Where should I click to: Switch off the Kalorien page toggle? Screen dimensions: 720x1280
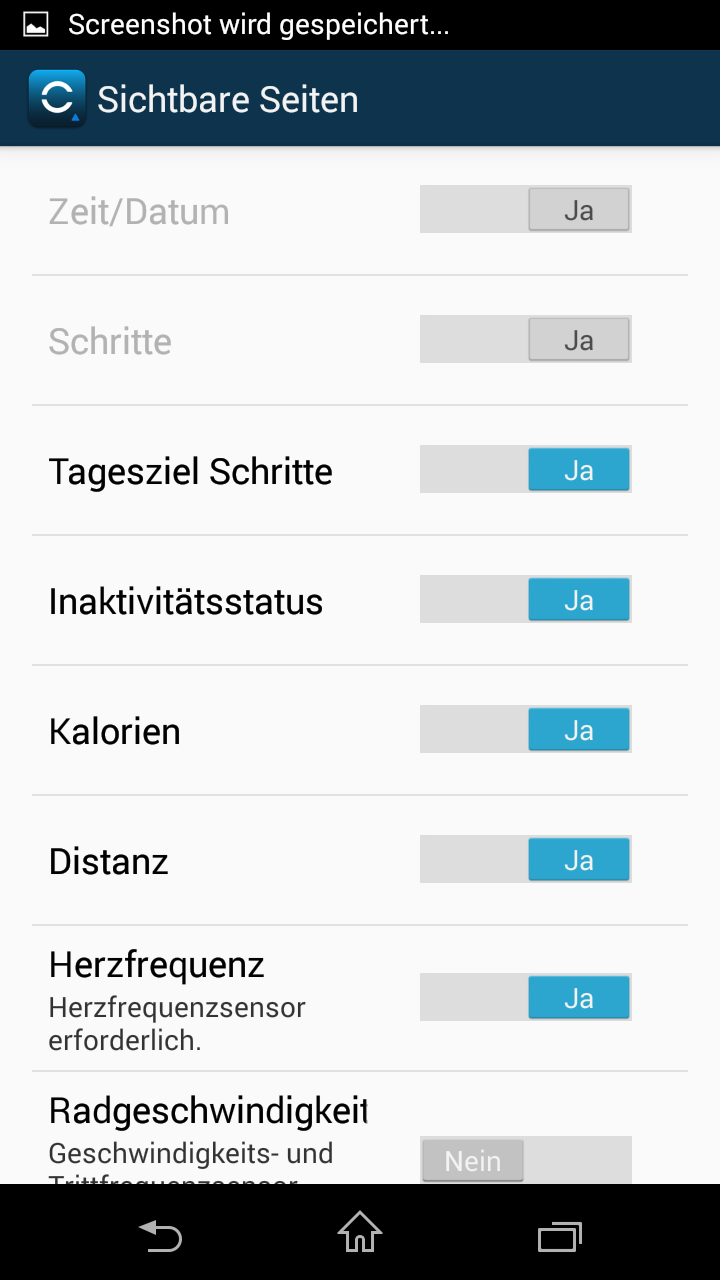[526, 730]
